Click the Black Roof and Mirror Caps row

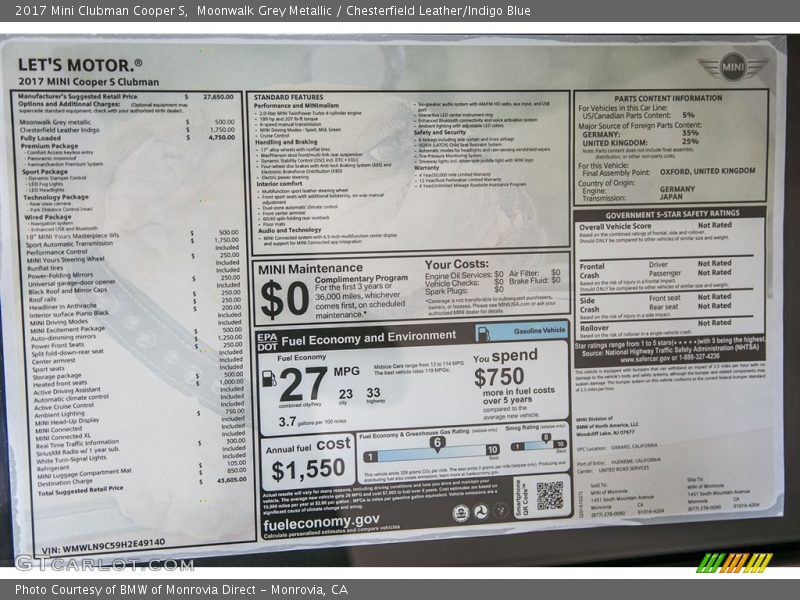click(135, 290)
